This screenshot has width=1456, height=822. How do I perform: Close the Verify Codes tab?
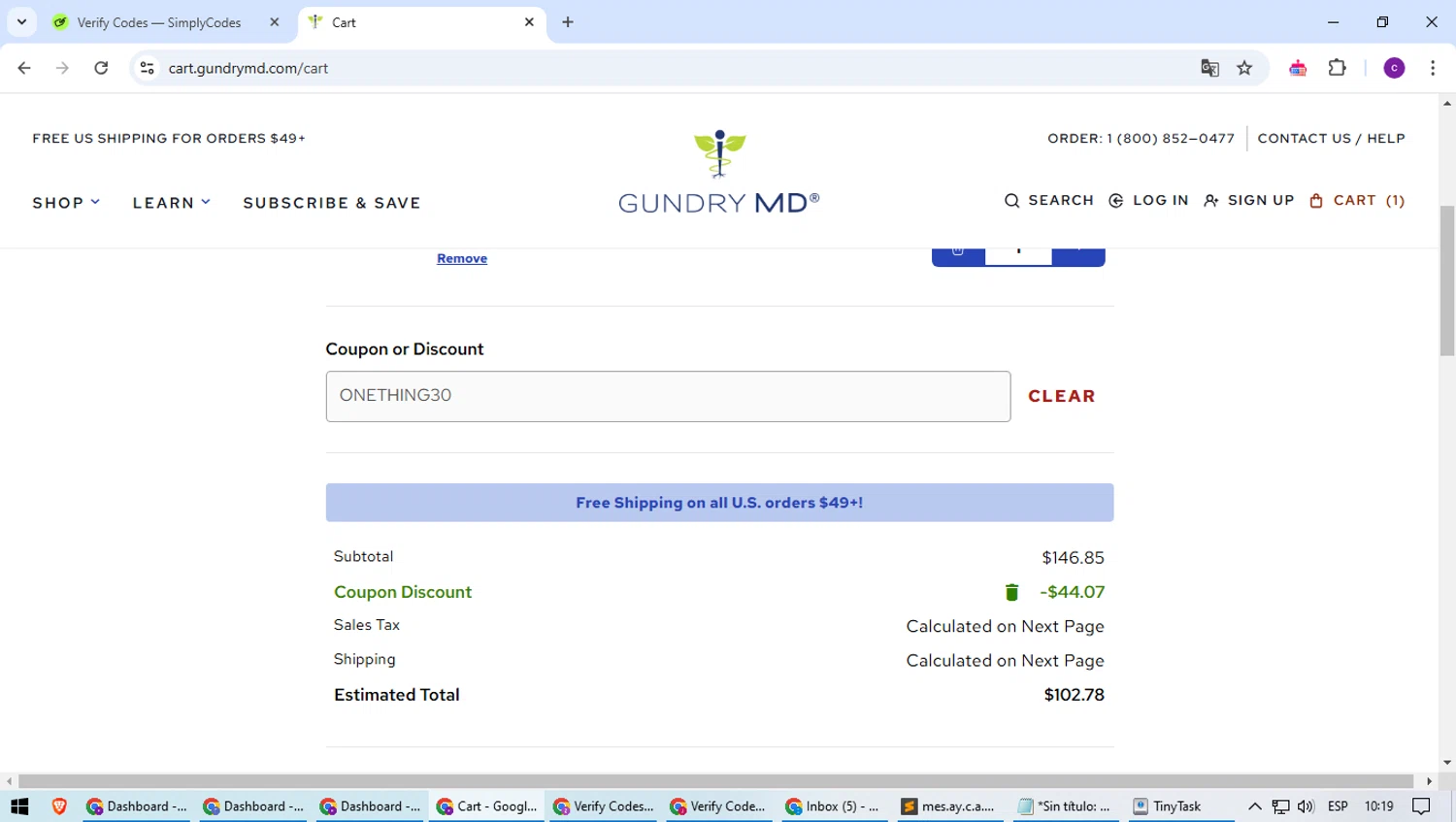click(x=275, y=22)
